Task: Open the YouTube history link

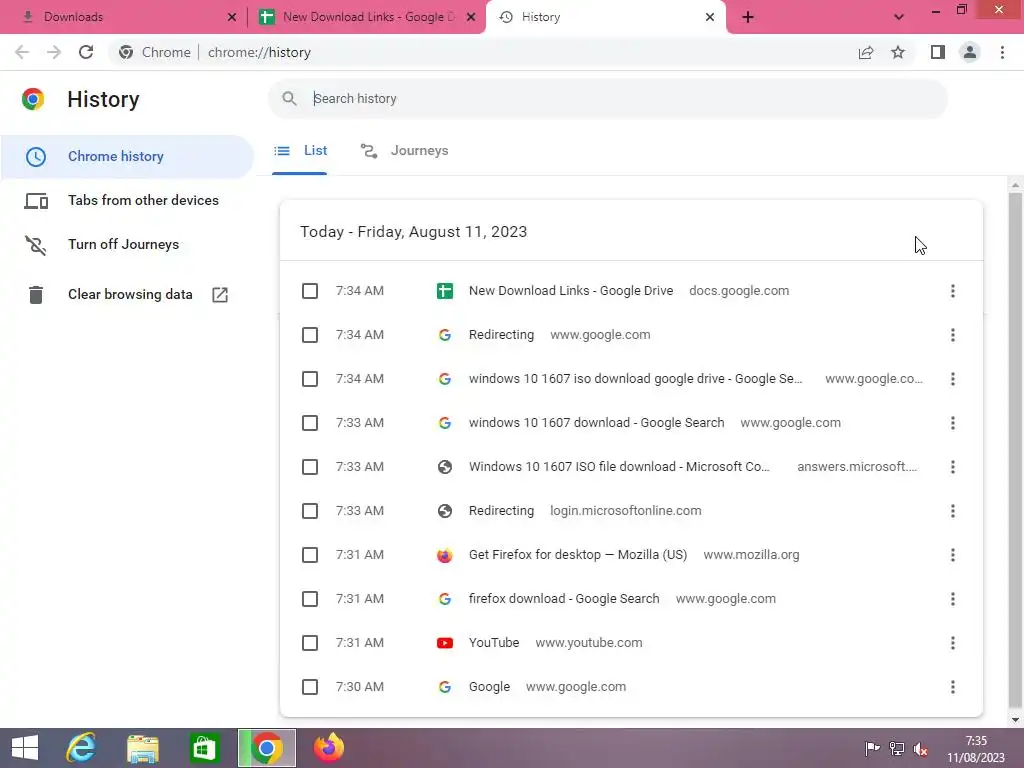Action: click(x=494, y=643)
